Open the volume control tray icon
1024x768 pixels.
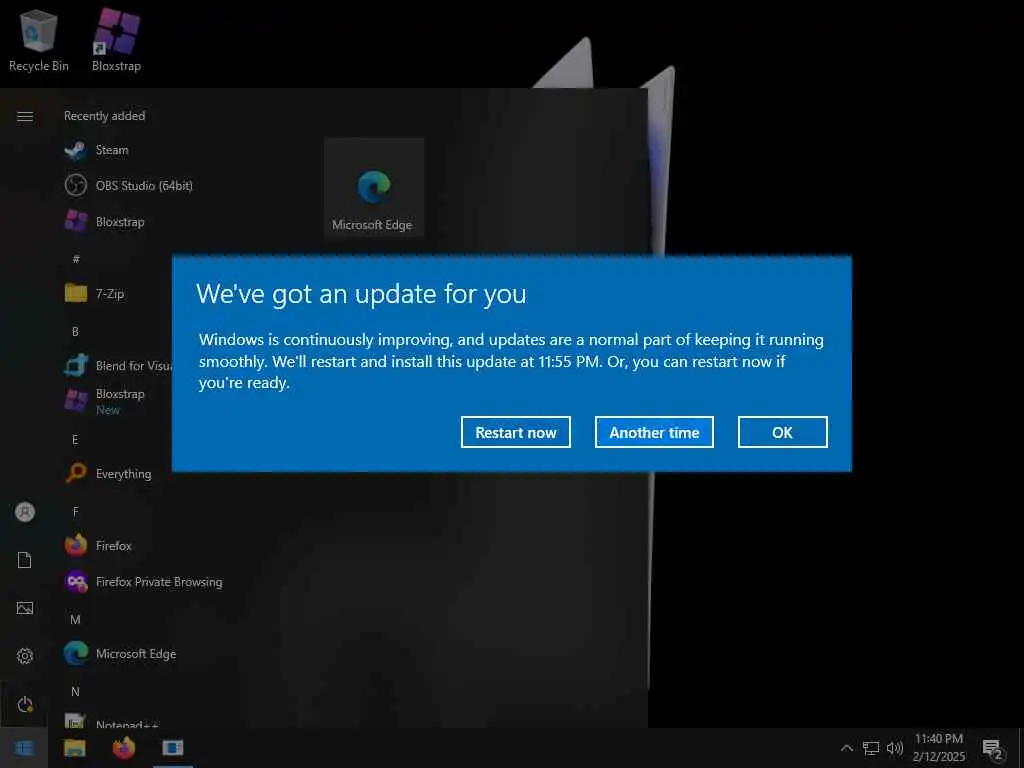pyautogui.click(x=895, y=748)
